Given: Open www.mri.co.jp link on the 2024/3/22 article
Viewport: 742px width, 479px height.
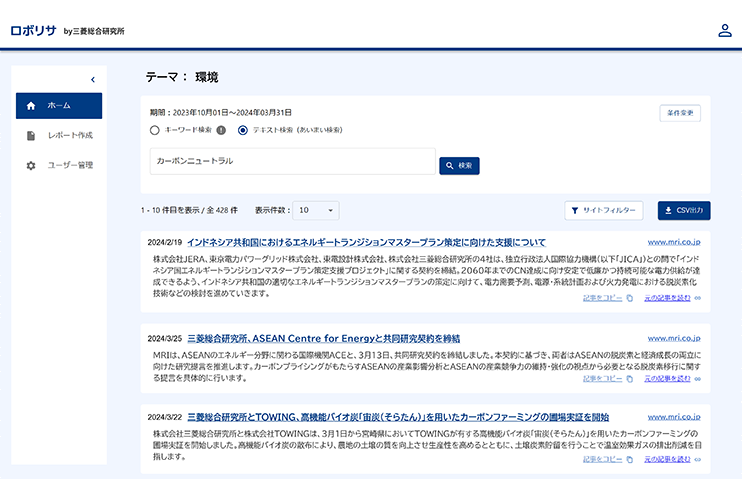Looking at the screenshot, I should 674,417.
